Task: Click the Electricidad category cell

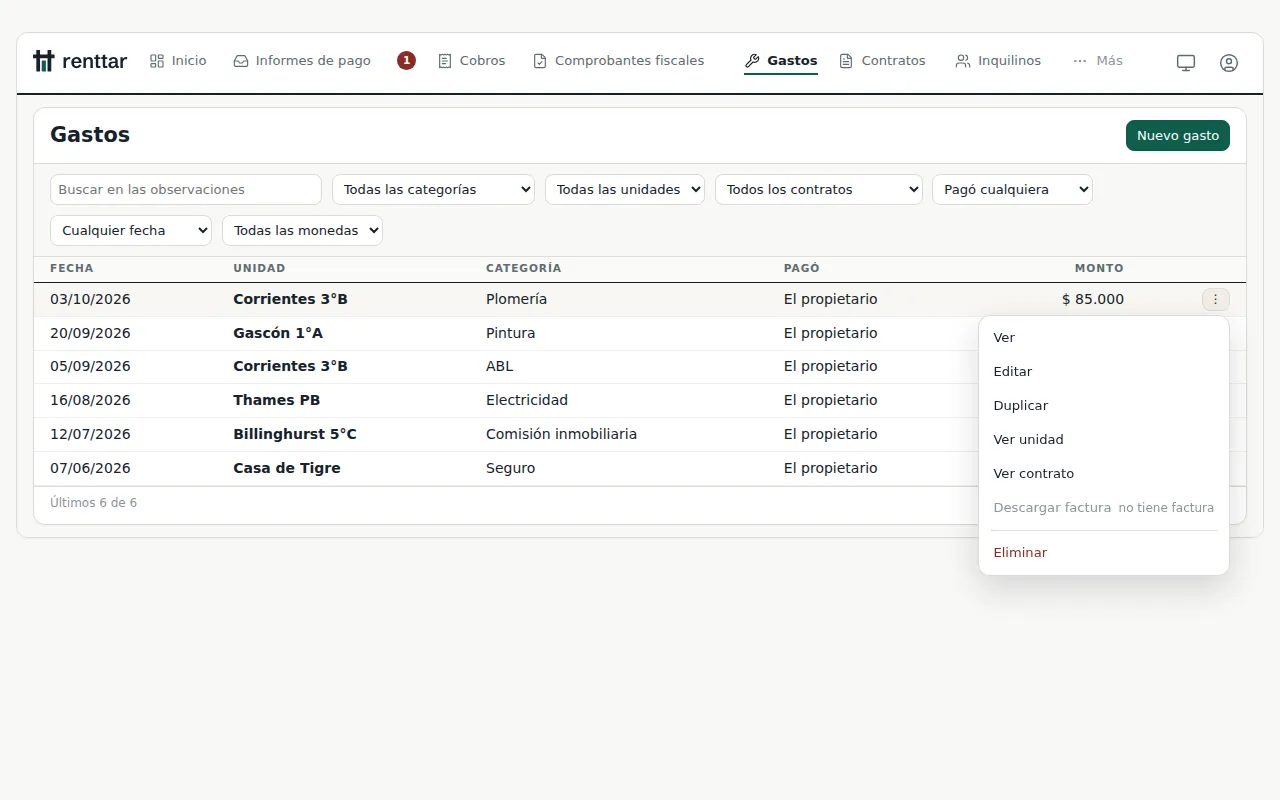Action: pyautogui.click(x=527, y=400)
